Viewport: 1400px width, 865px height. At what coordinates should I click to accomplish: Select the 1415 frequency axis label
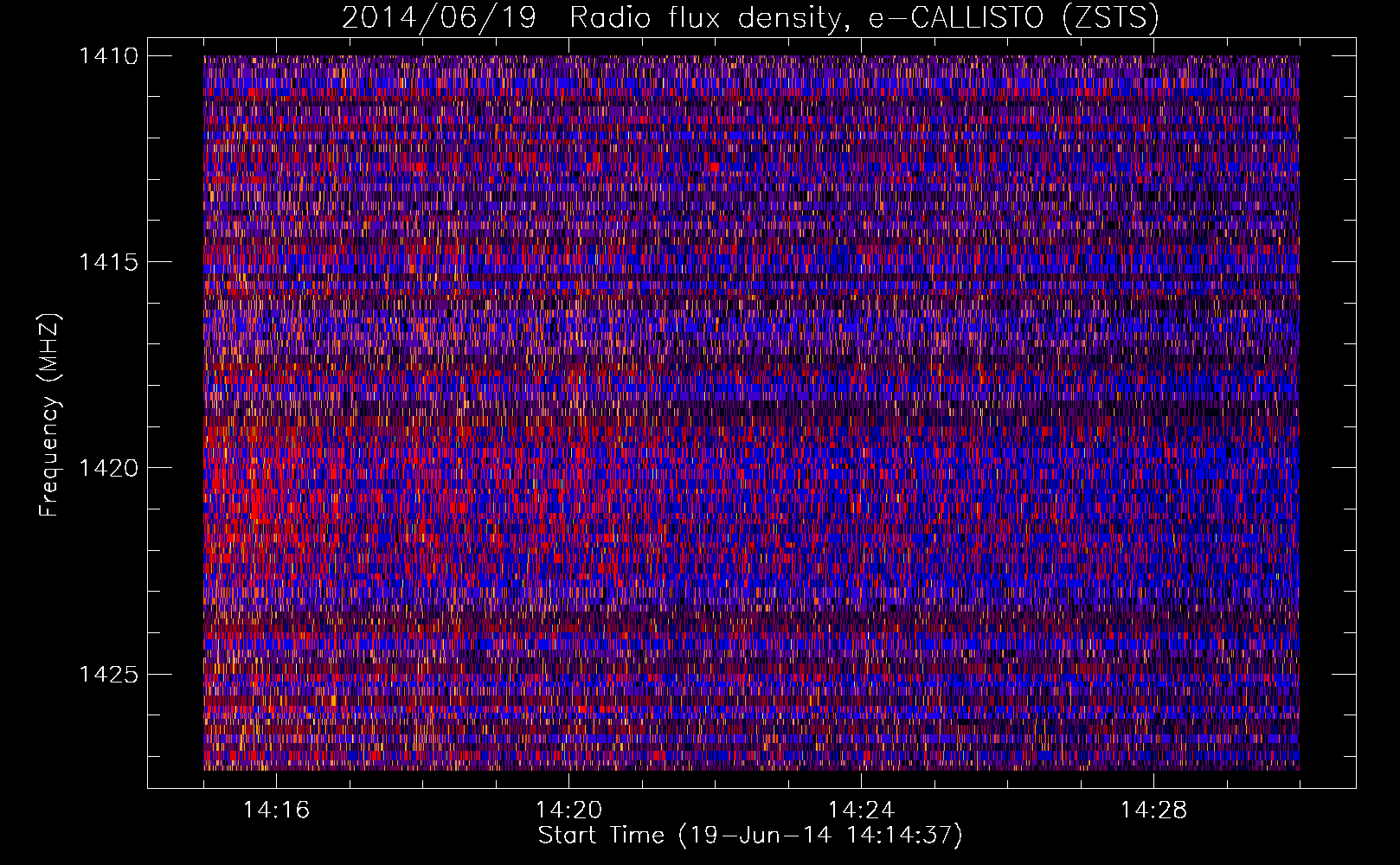pyautogui.click(x=108, y=262)
